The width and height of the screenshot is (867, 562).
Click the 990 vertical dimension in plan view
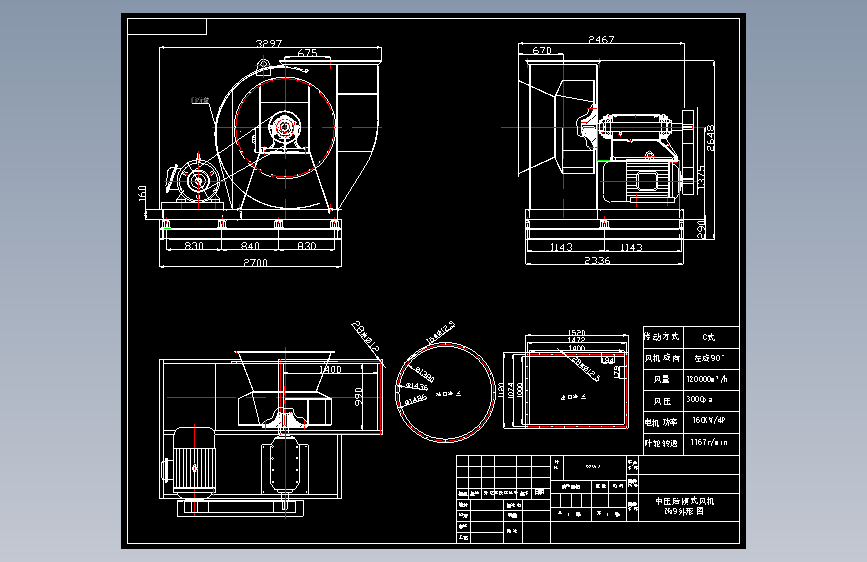click(358, 397)
